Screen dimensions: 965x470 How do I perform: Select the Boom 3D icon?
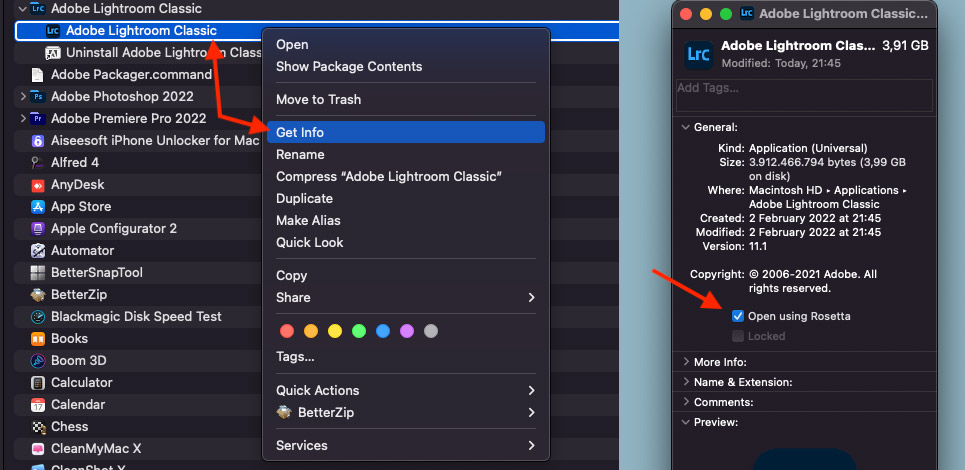coord(38,360)
